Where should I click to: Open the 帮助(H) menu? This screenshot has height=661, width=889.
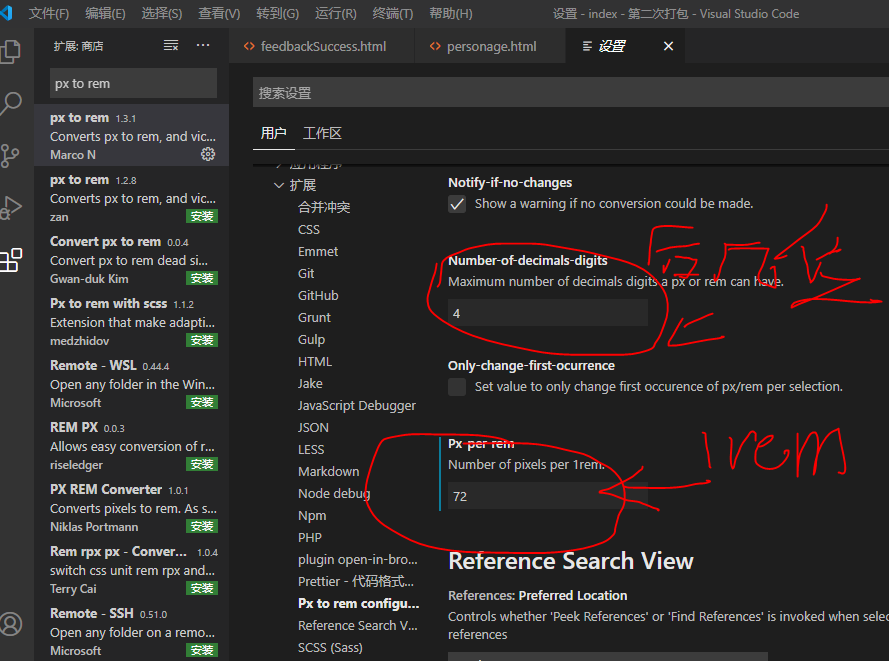coord(451,14)
